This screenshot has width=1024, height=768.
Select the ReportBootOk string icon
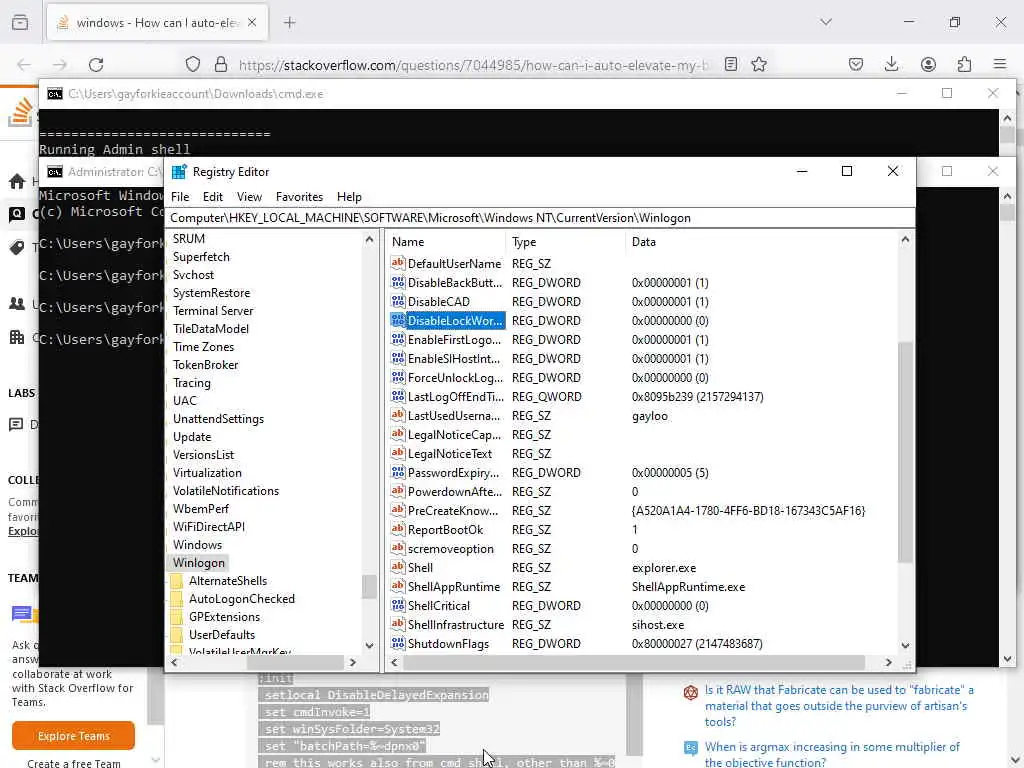click(x=398, y=529)
